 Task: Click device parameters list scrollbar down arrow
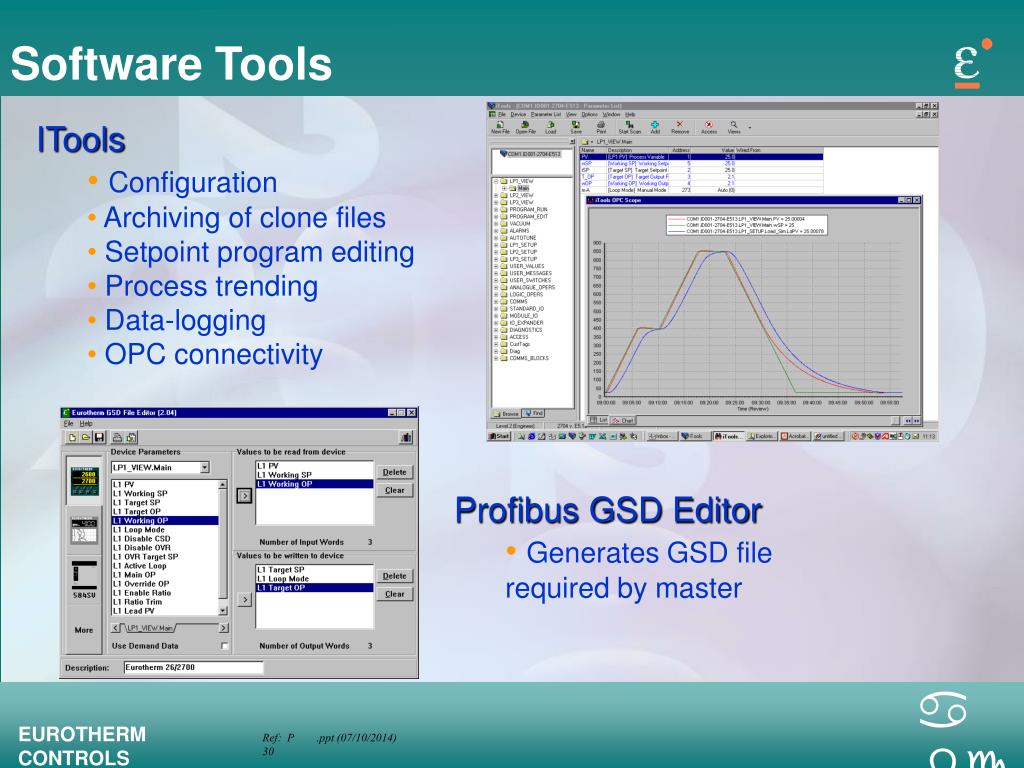(223, 611)
